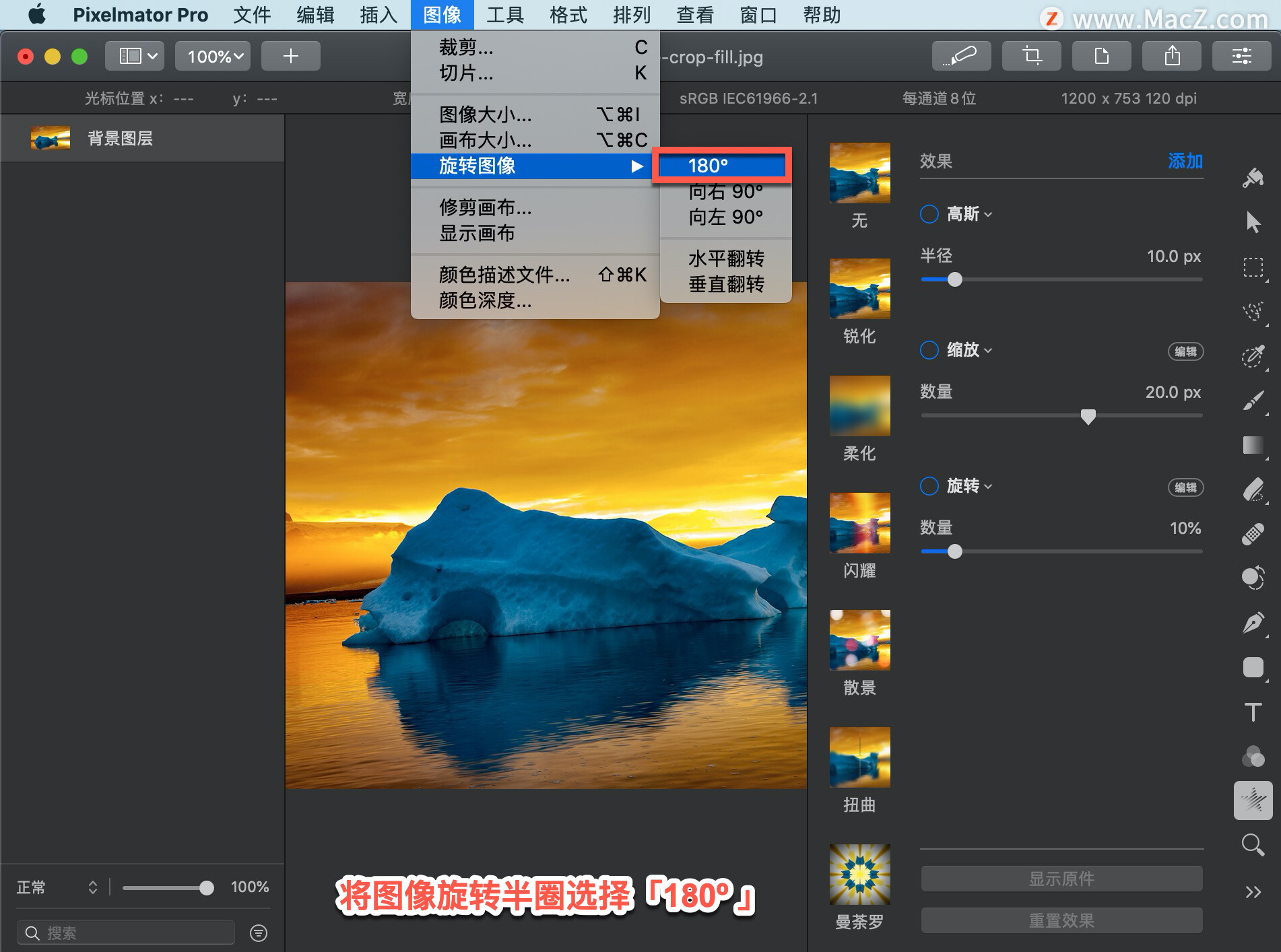Select the Color Adjustments tool
The height and width of the screenshot is (952, 1281).
(1253, 578)
